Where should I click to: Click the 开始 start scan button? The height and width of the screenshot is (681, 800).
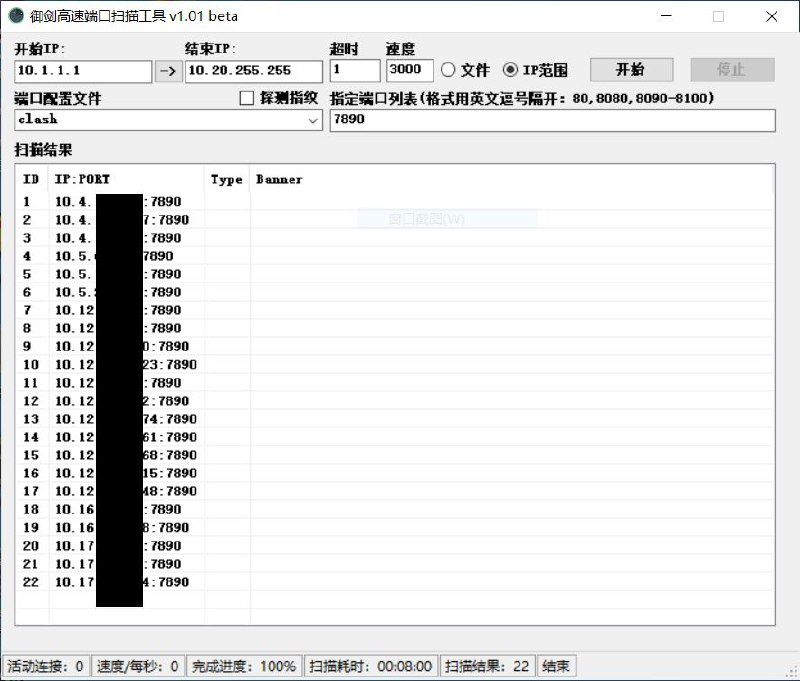coord(631,69)
